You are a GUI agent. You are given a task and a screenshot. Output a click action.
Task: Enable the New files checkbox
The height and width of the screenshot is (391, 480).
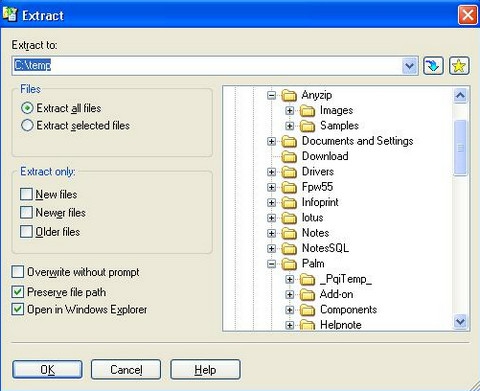26,194
